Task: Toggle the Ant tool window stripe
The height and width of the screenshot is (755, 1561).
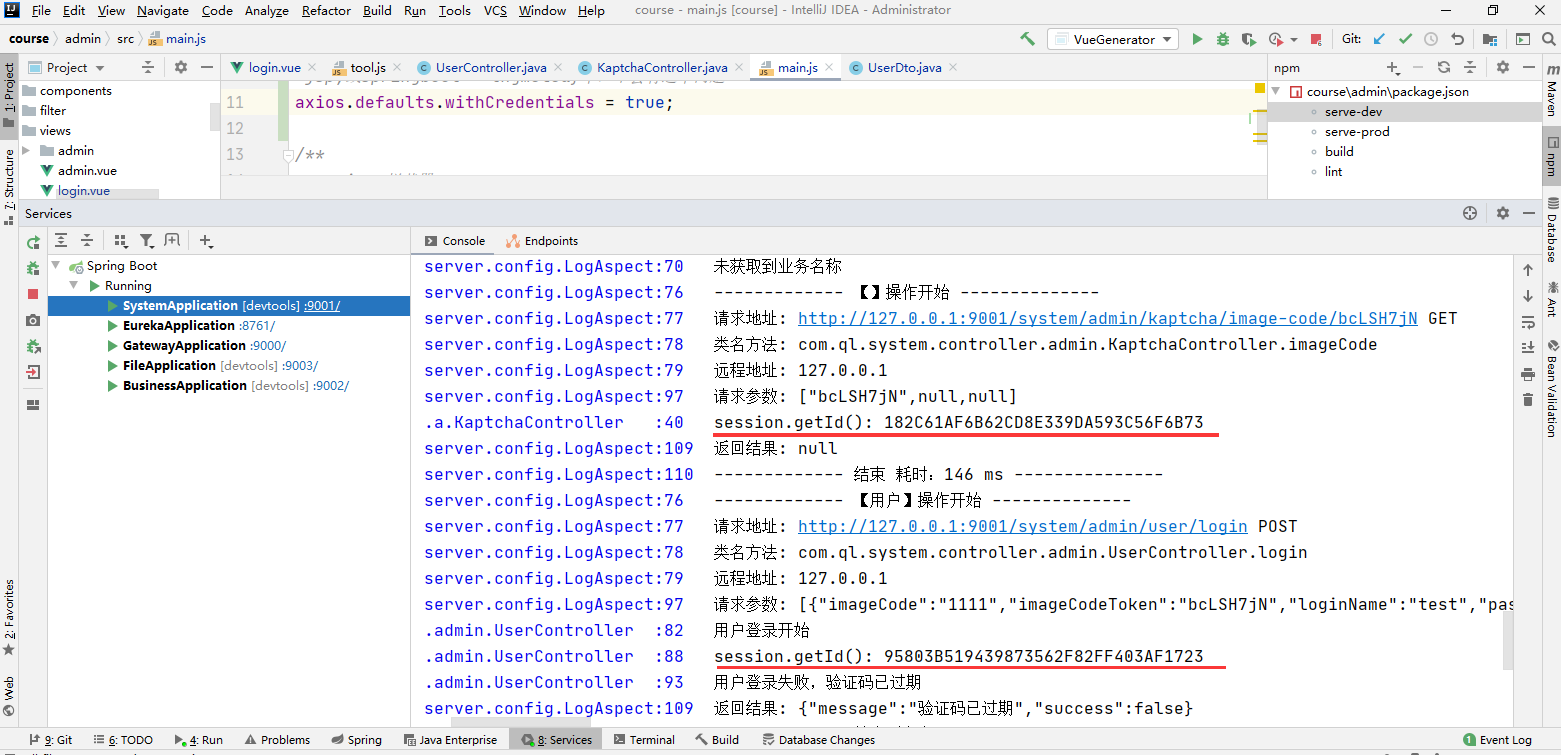Action: tap(1552, 302)
